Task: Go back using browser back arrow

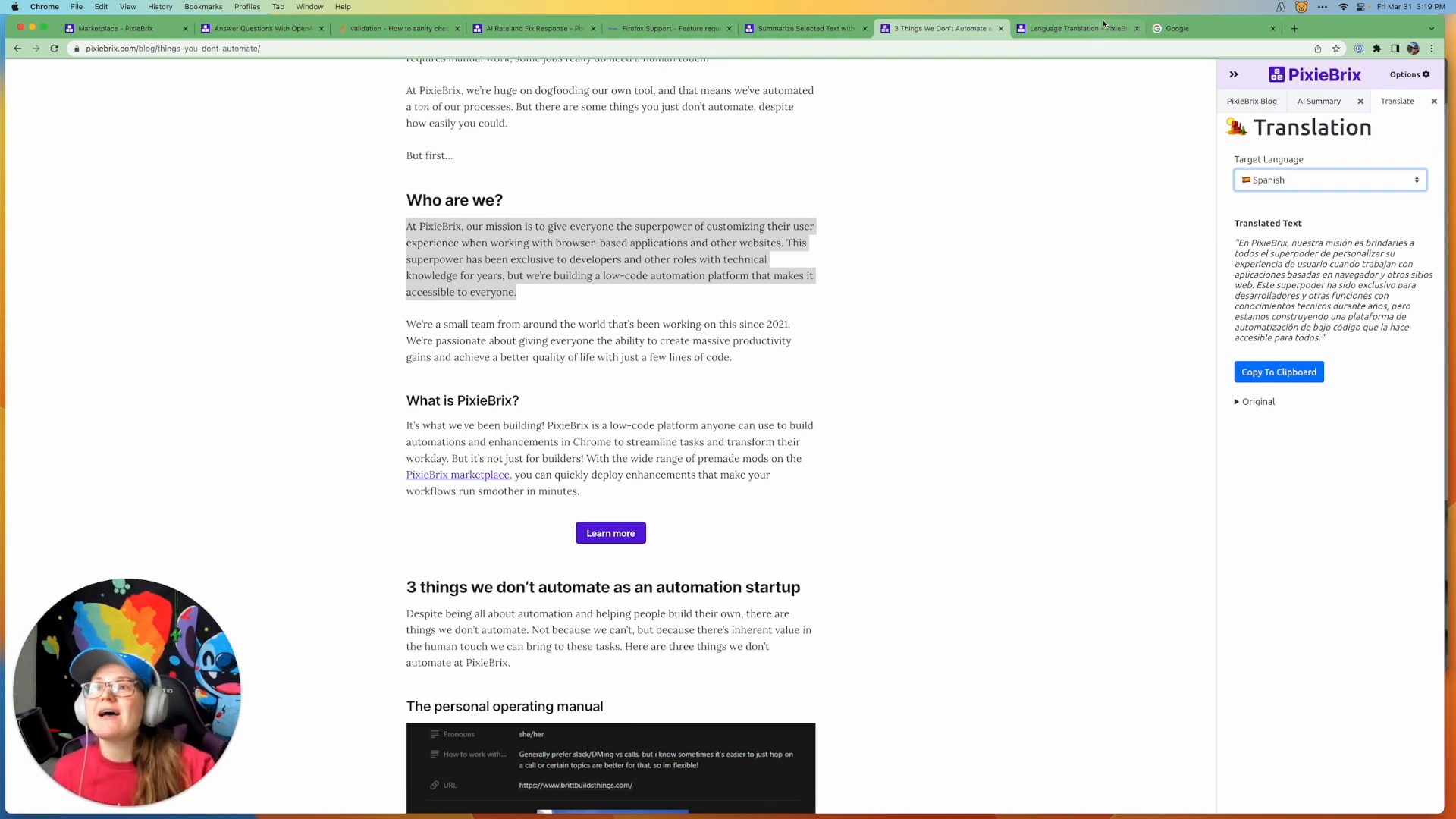Action: point(17,49)
